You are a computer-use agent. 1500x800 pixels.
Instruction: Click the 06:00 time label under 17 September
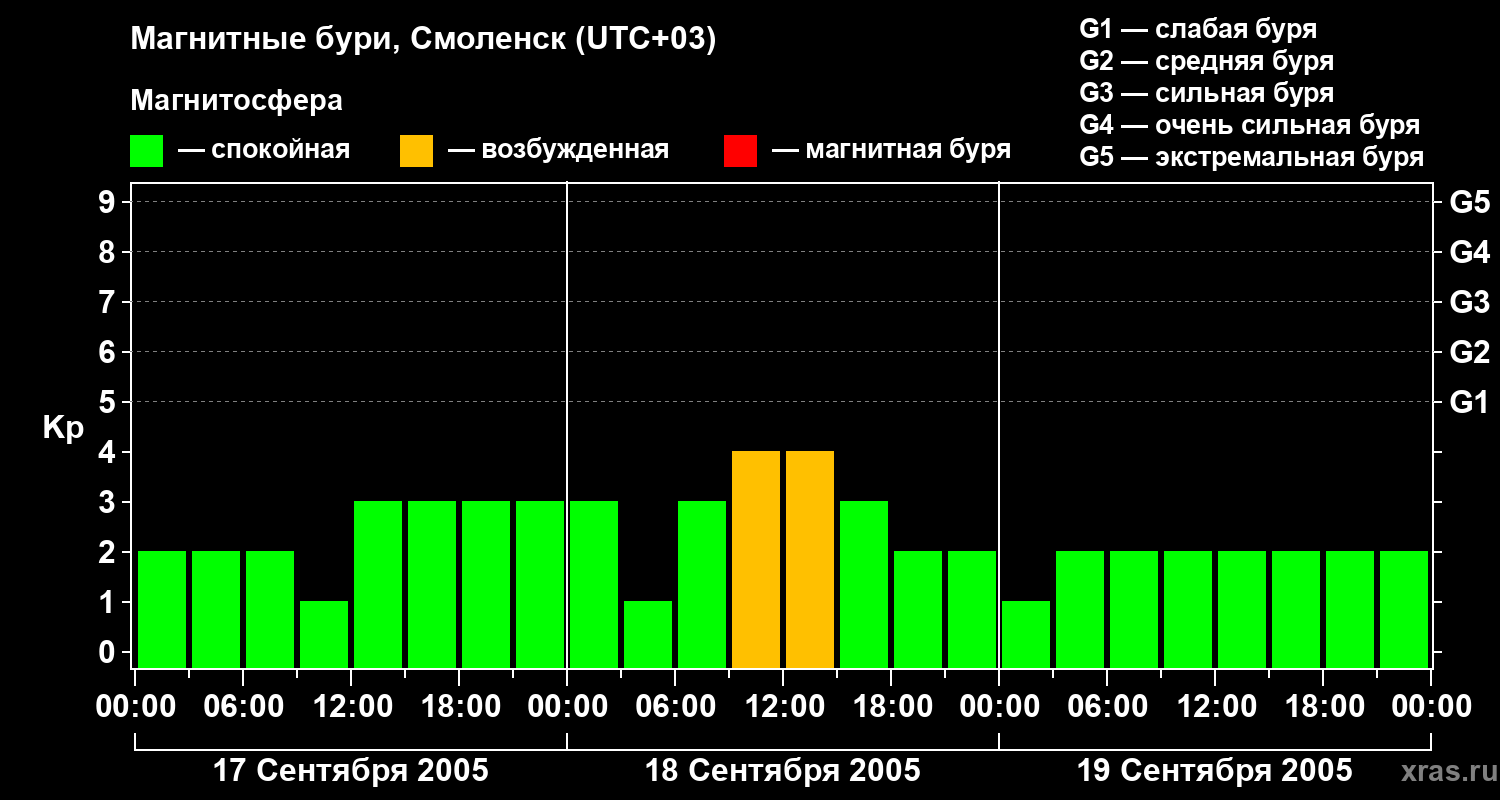click(243, 707)
